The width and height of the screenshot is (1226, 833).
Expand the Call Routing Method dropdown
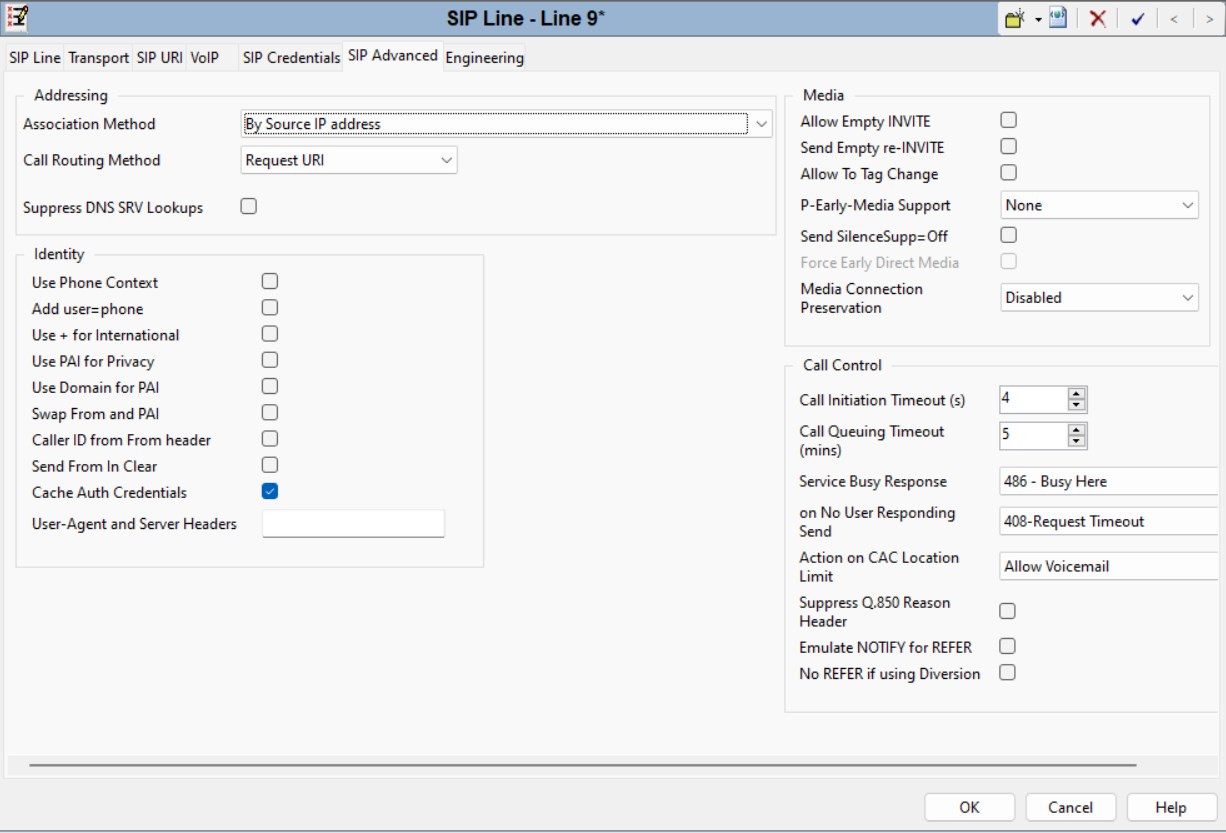[446, 160]
